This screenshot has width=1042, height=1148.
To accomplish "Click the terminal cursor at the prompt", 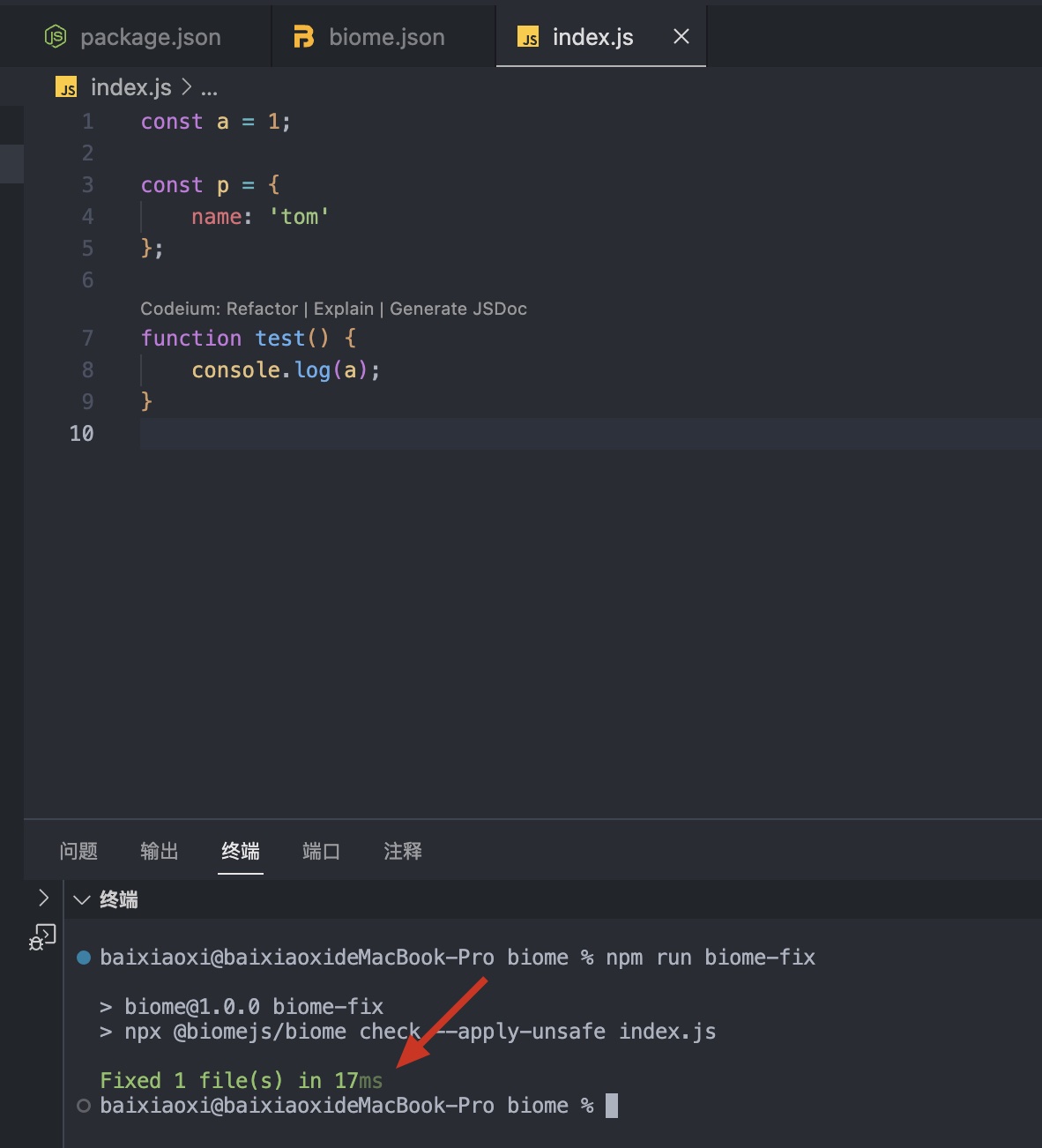I will [612, 1106].
